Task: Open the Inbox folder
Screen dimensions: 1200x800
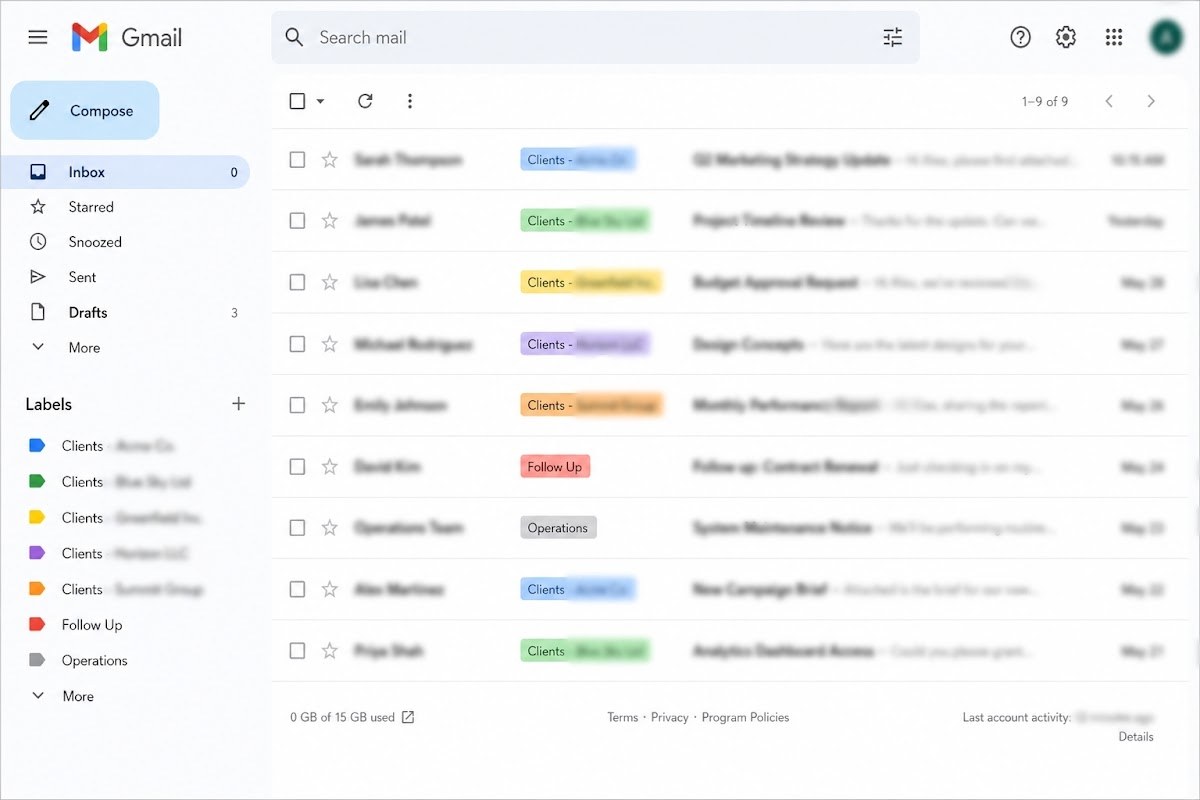Action: (x=125, y=172)
